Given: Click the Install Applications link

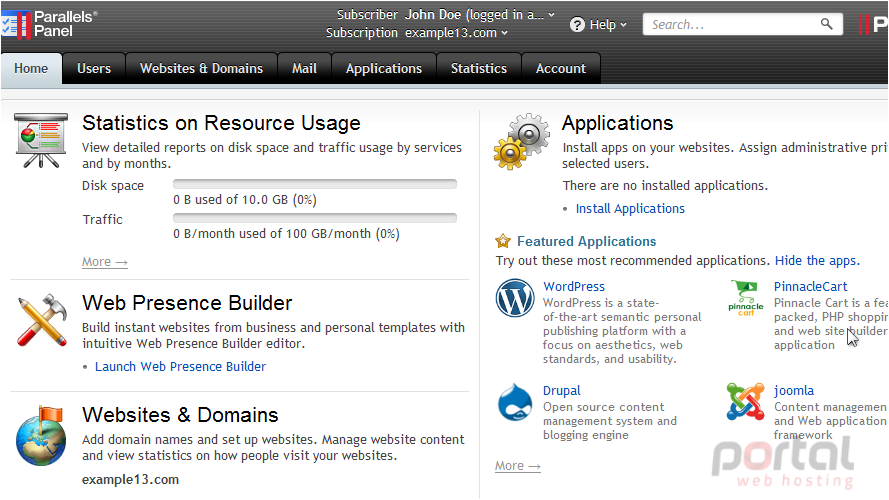Looking at the screenshot, I should point(630,209).
